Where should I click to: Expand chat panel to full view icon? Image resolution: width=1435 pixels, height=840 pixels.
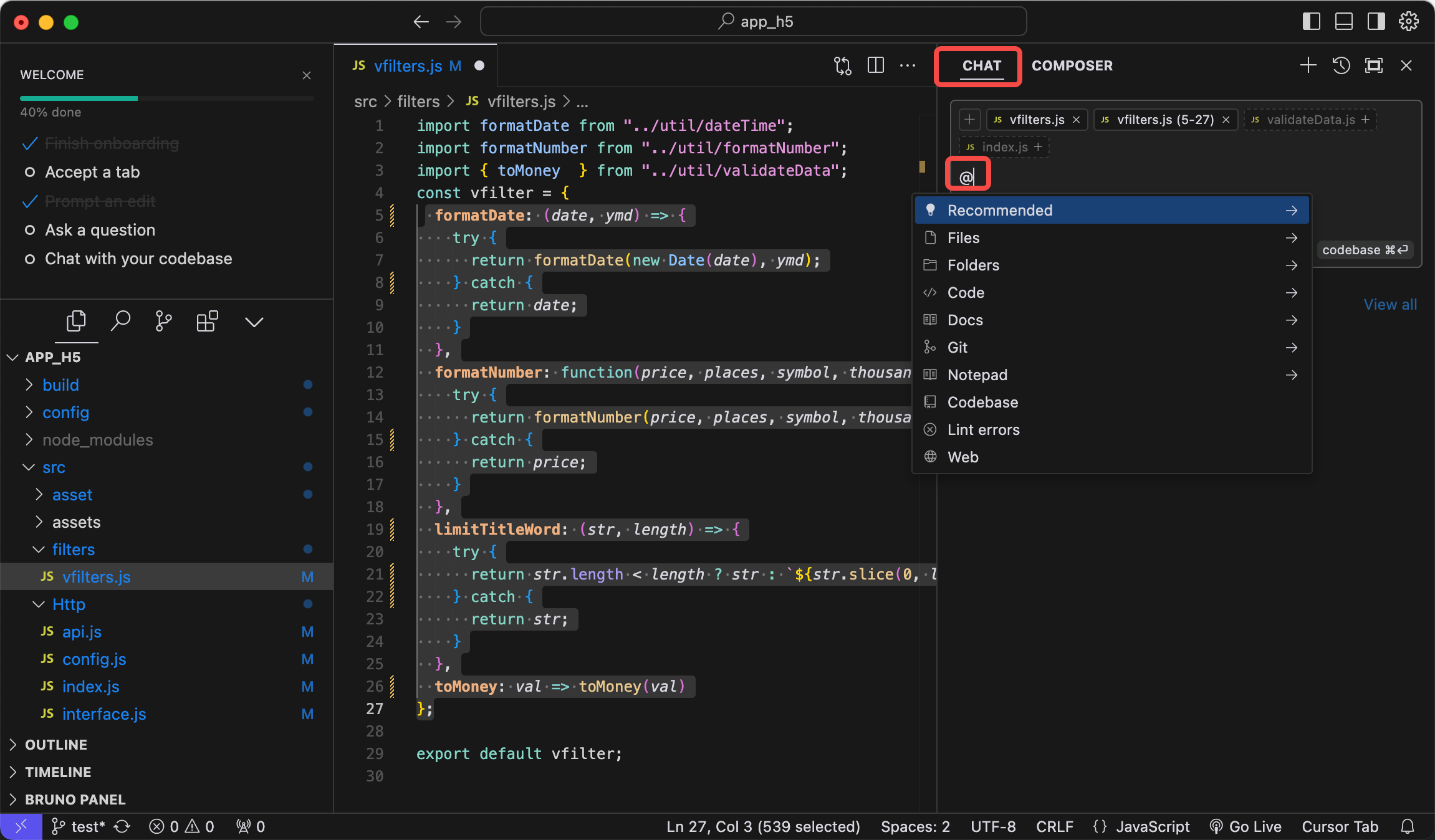coord(1374,65)
